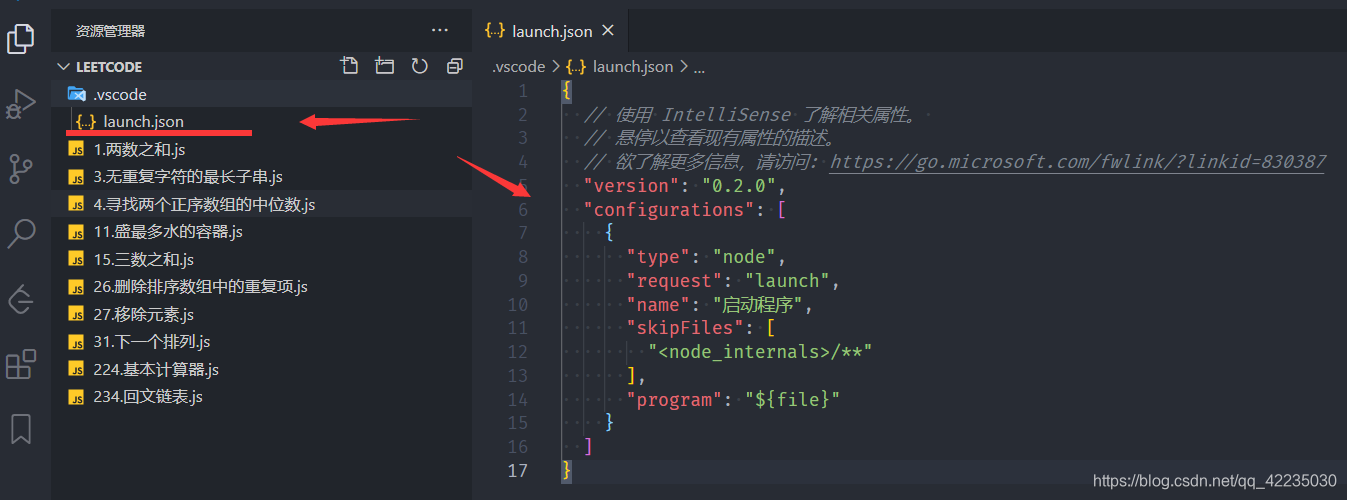1347x500 pixels.
Task: Open the Explorer view in activity bar
Action: (21, 38)
